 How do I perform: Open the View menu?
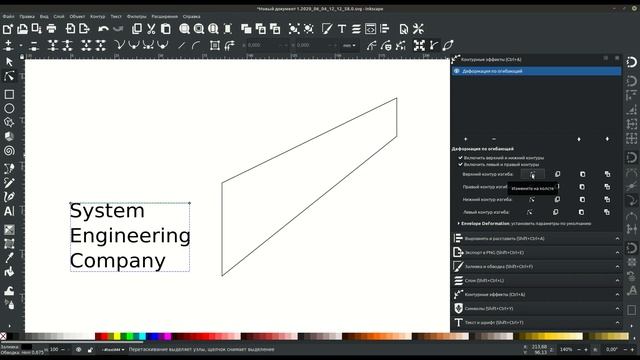44,16
